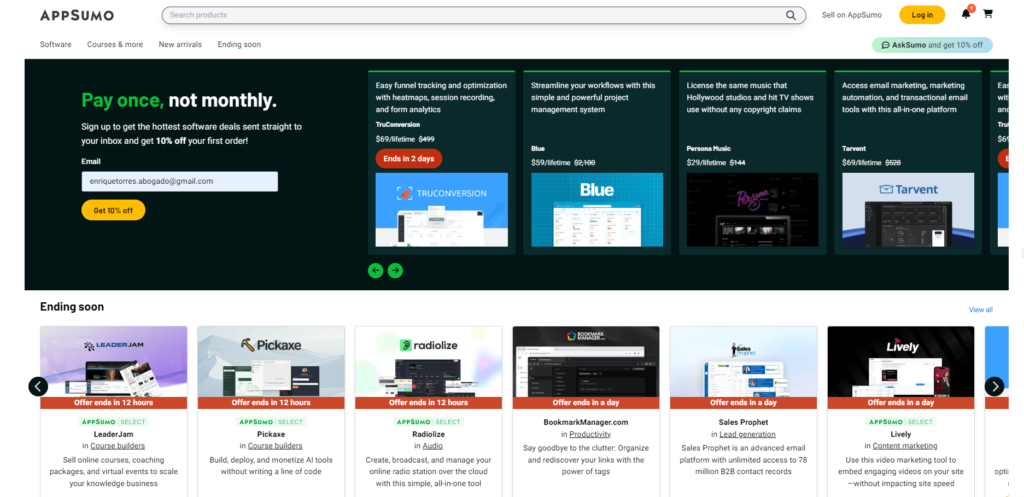Open Sell on AppSumo link
The width and height of the screenshot is (1024, 497).
852,15
